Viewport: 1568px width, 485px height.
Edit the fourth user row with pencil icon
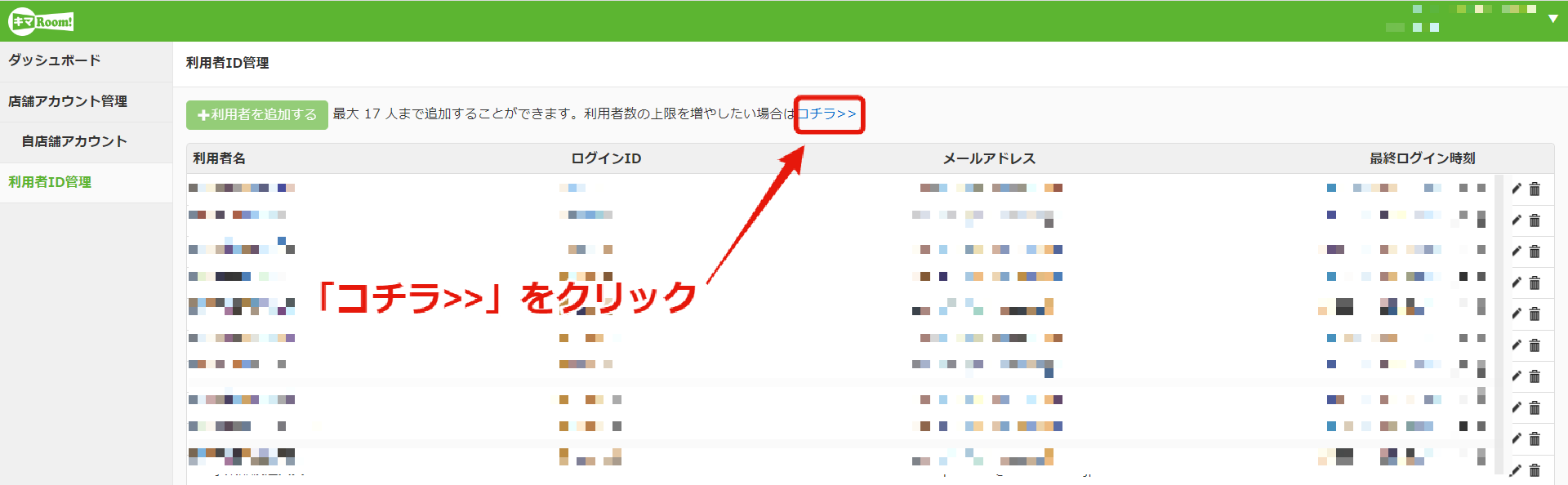pos(1517,283)
